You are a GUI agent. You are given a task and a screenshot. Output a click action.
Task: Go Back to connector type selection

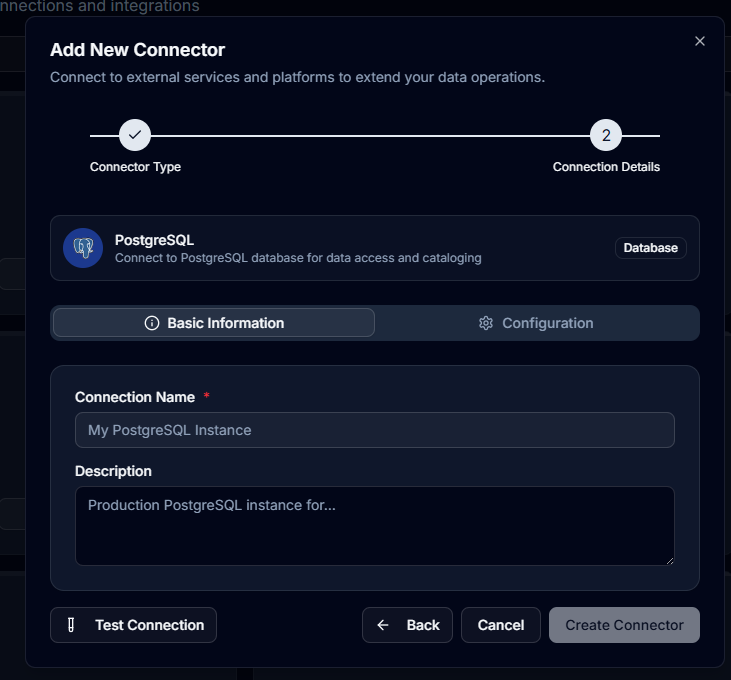[407, 625]
